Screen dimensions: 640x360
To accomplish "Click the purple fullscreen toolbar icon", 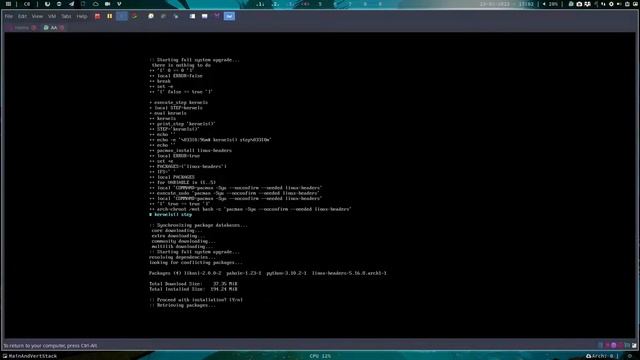I will (217, 16).
